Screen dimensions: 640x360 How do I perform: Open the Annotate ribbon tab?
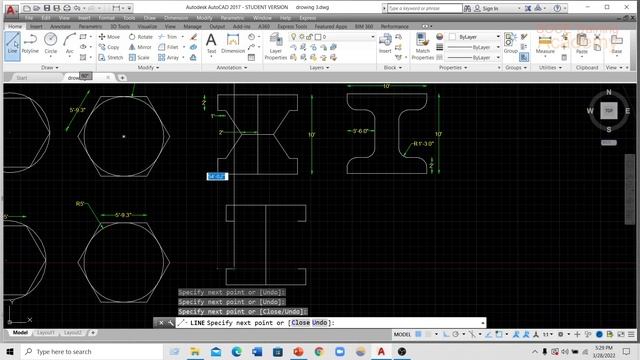(60, 26)
